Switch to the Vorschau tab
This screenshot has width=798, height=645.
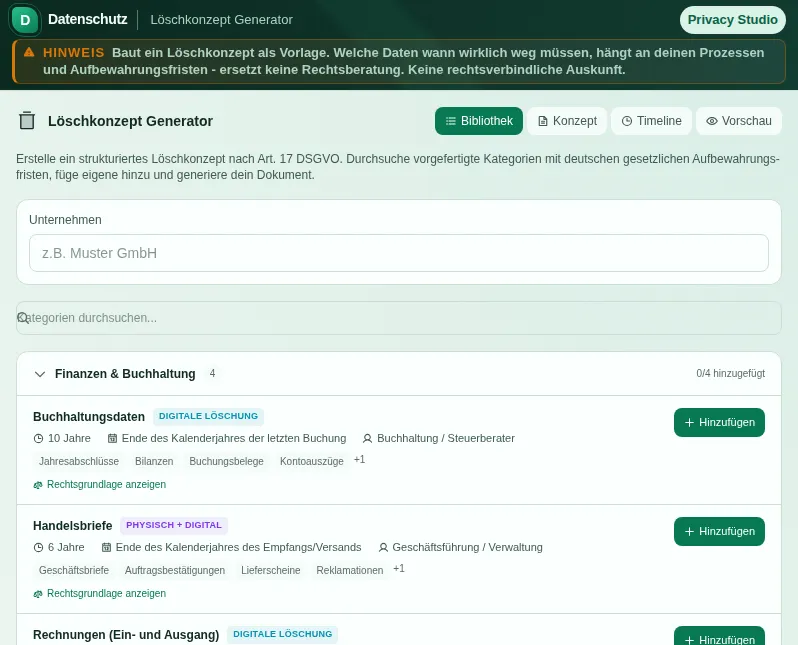739,121
